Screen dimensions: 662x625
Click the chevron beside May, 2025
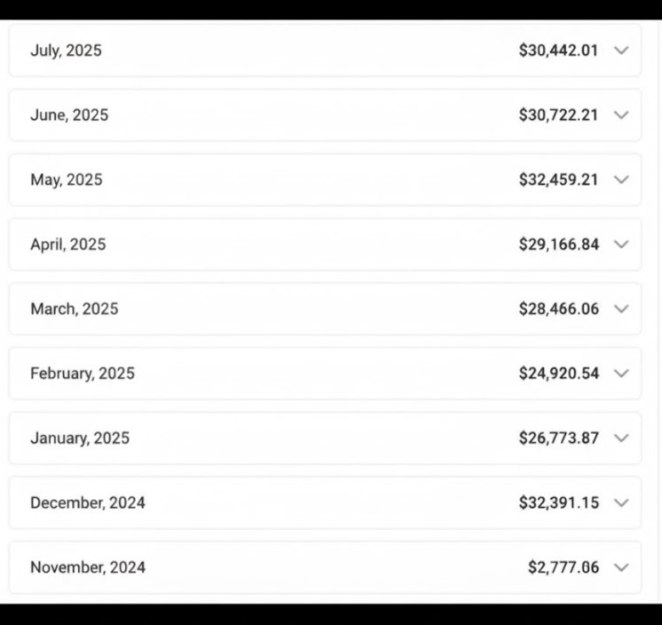621,180
